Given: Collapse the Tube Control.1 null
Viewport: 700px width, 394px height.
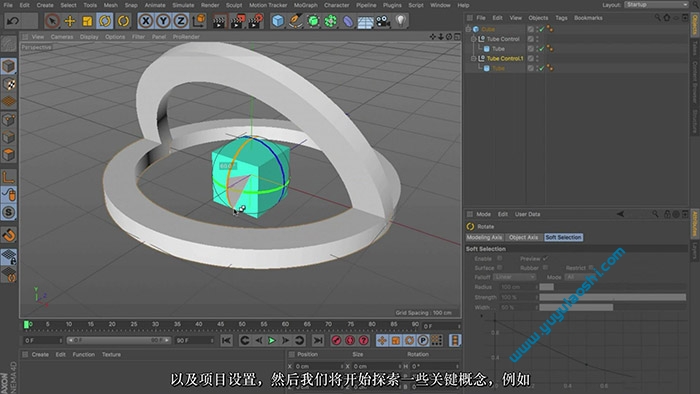Looking at the screenshot, I should [x=473, y=58].
